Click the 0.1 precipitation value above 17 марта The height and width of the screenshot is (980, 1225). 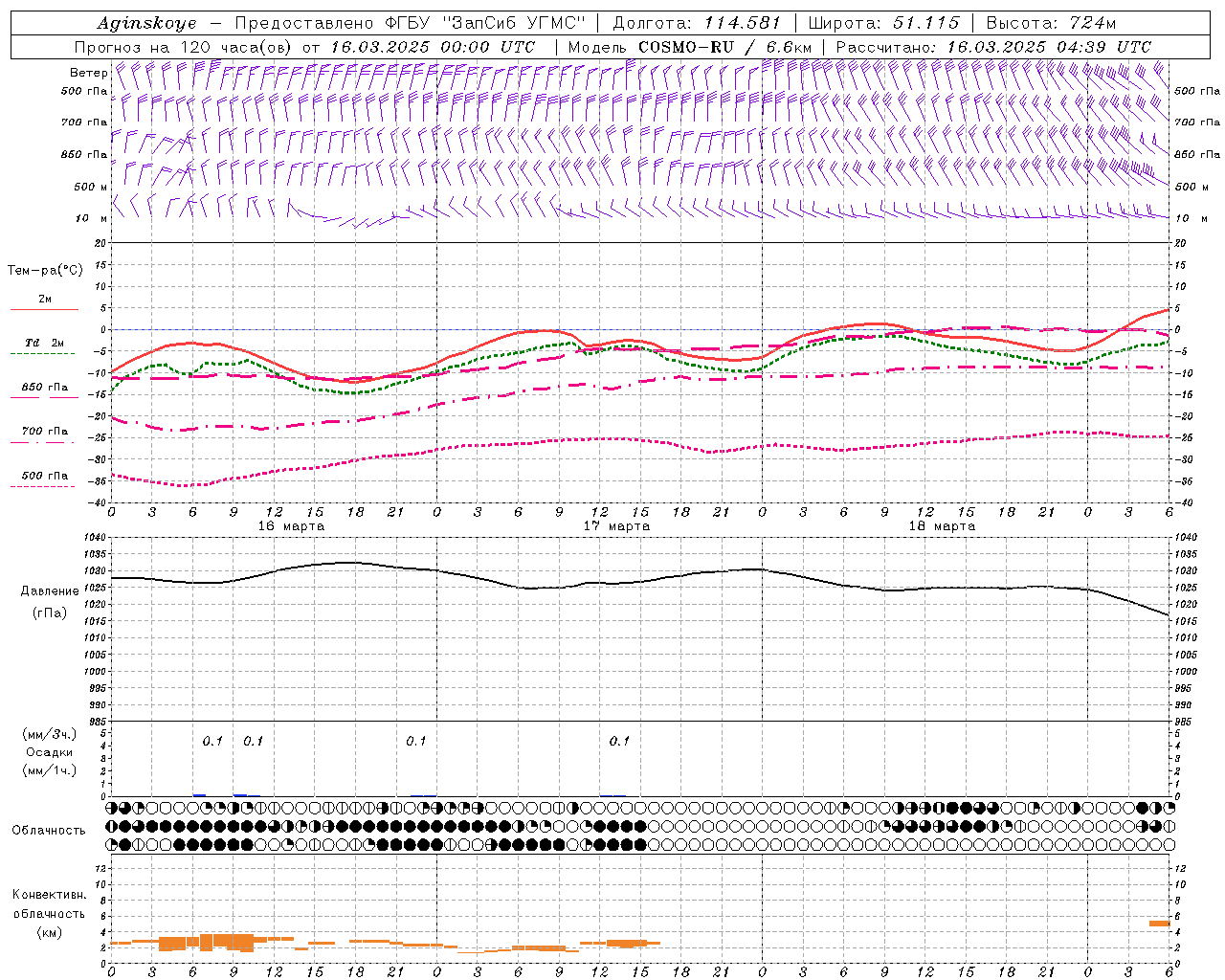[x=619, y=741]
